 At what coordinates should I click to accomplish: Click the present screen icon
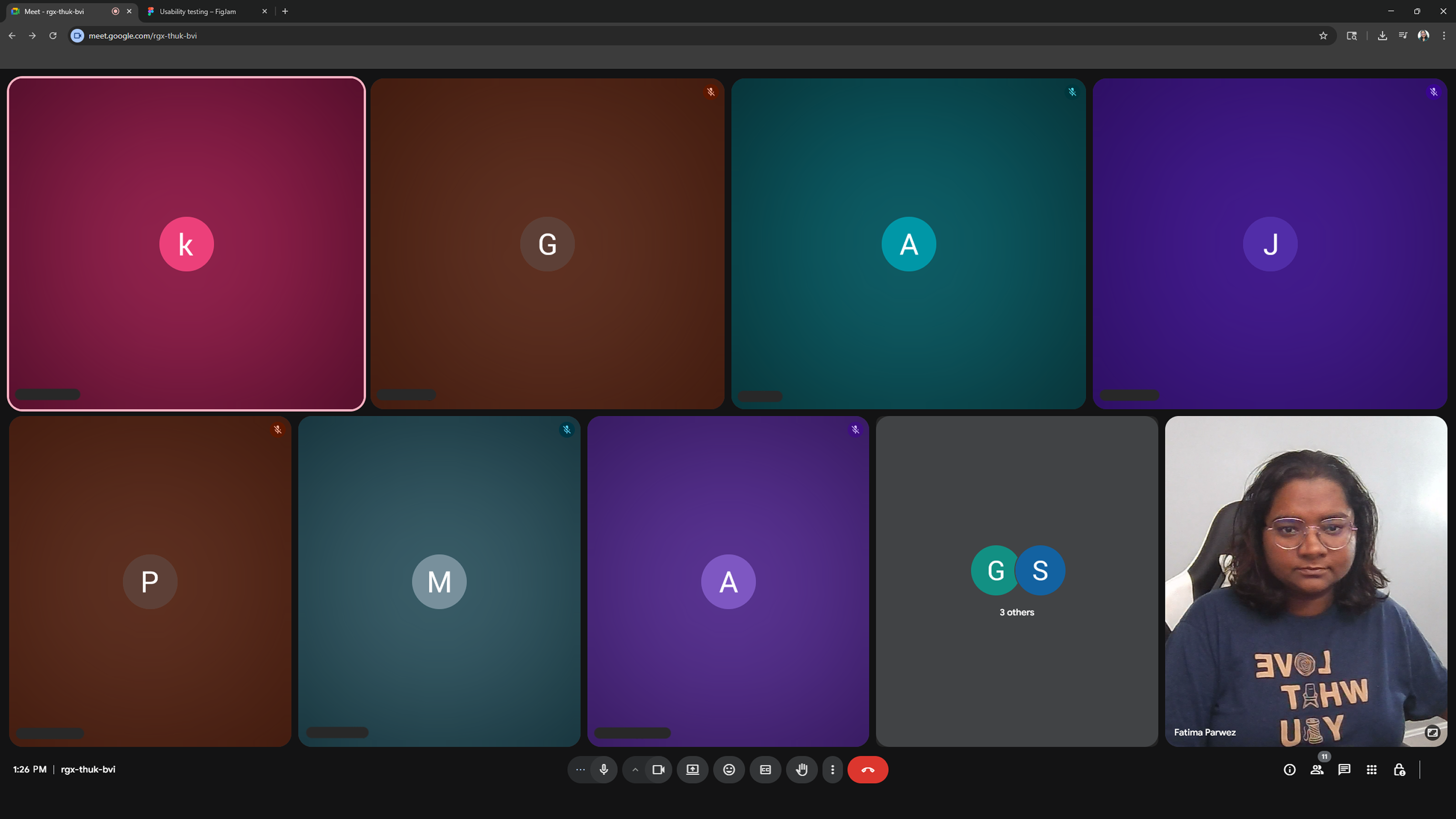coord(692,769)
